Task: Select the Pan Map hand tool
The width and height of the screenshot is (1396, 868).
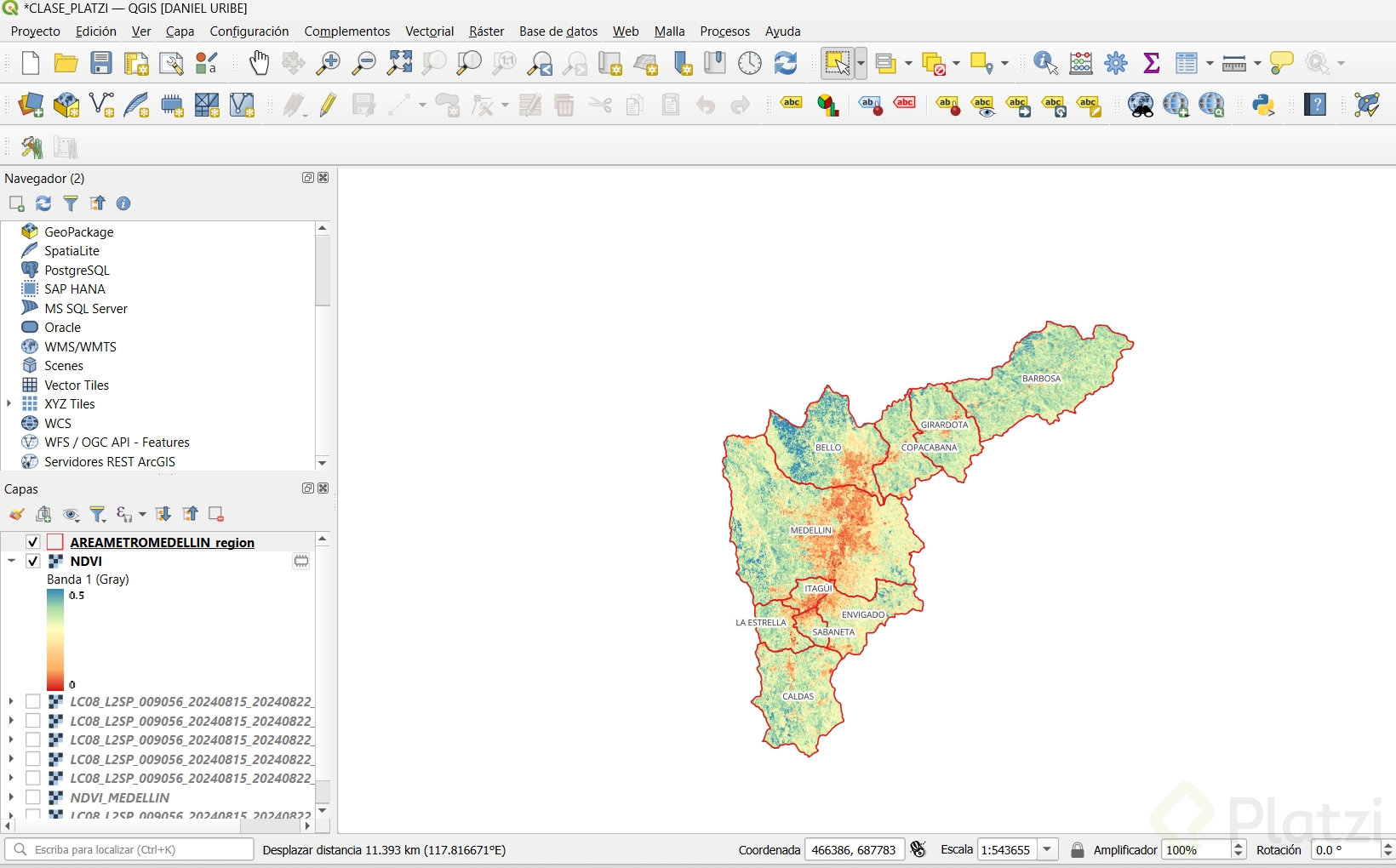Action: (259, 63)
